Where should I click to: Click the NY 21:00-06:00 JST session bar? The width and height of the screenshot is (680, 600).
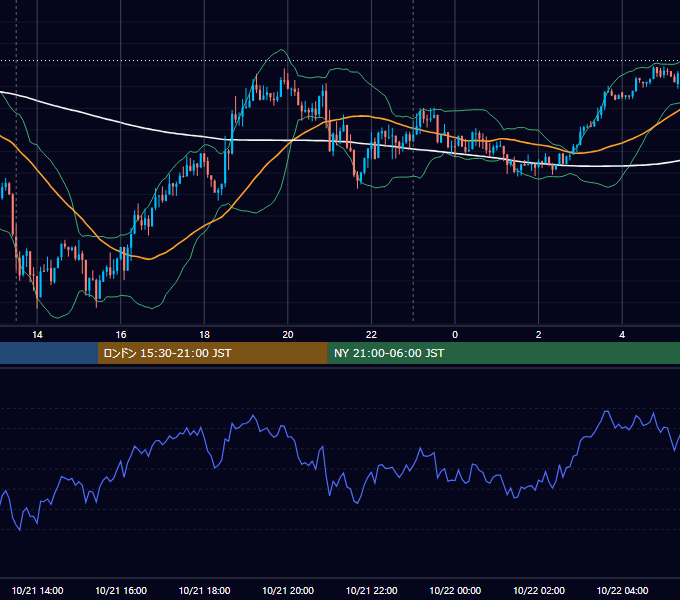click(x=503, y=353)
